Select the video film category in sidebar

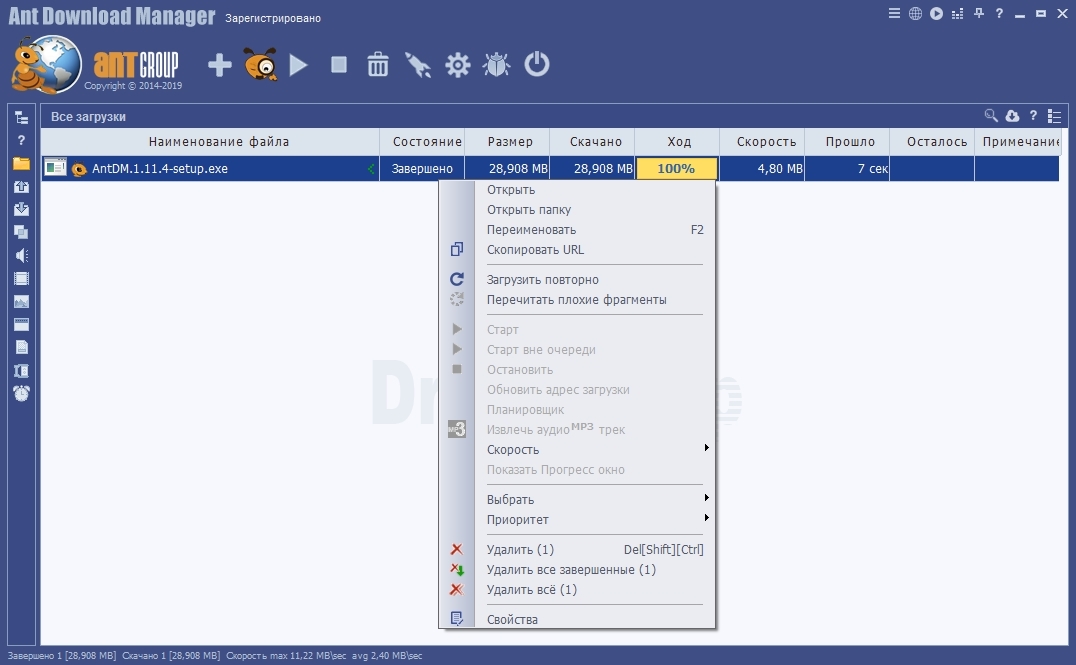point(21,279)
